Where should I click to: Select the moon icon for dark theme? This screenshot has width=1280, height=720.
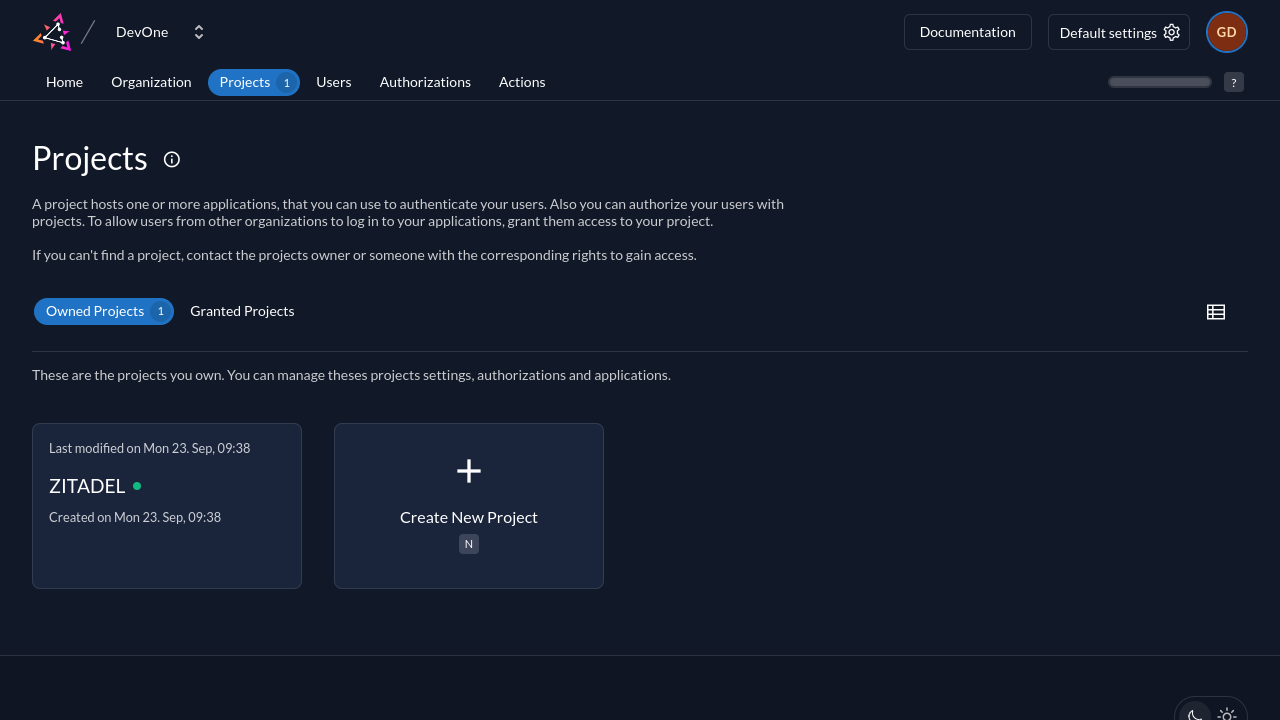click(1195, 716)
